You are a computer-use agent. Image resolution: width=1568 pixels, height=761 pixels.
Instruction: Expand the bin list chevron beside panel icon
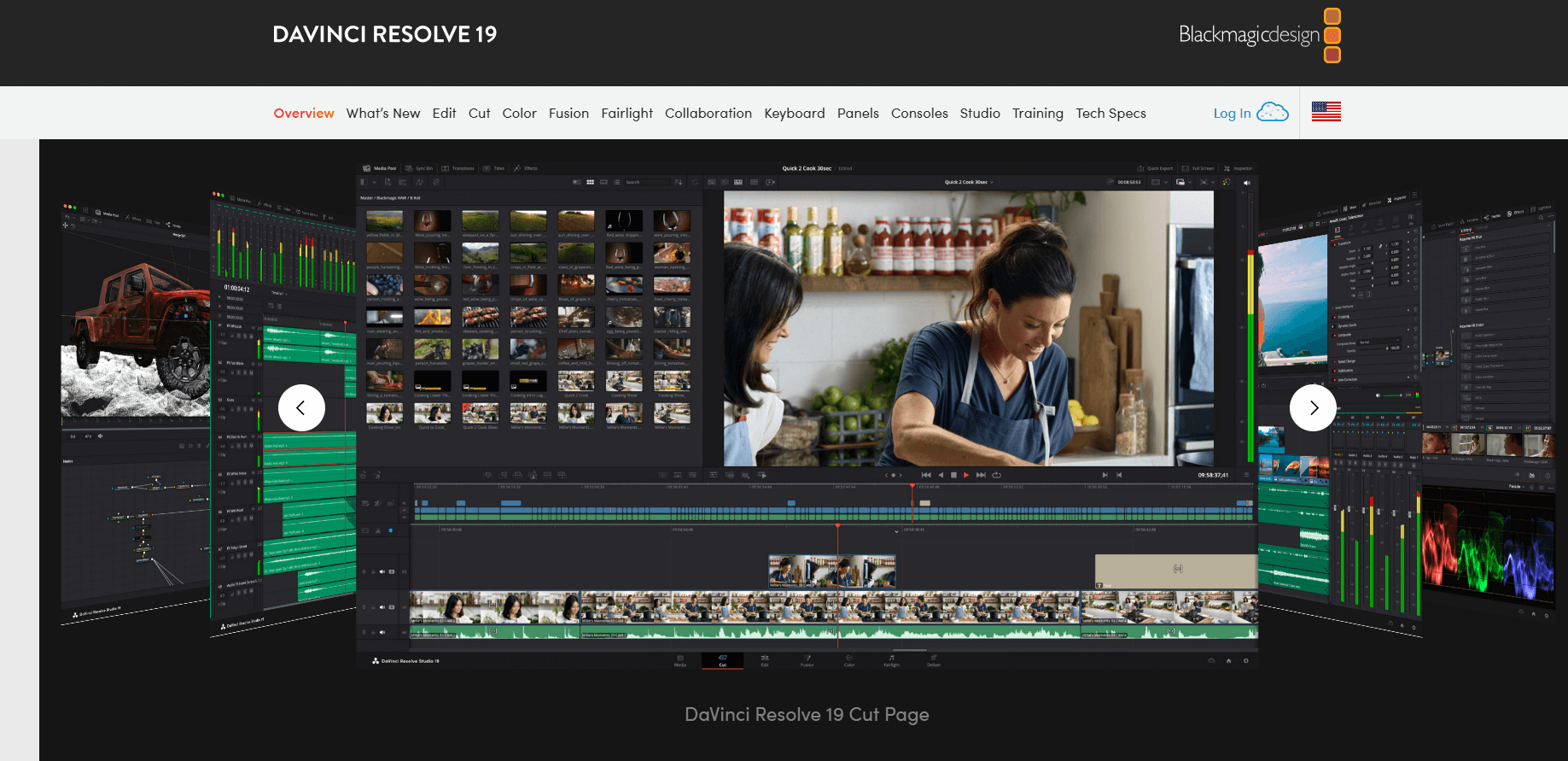point(375,182)
